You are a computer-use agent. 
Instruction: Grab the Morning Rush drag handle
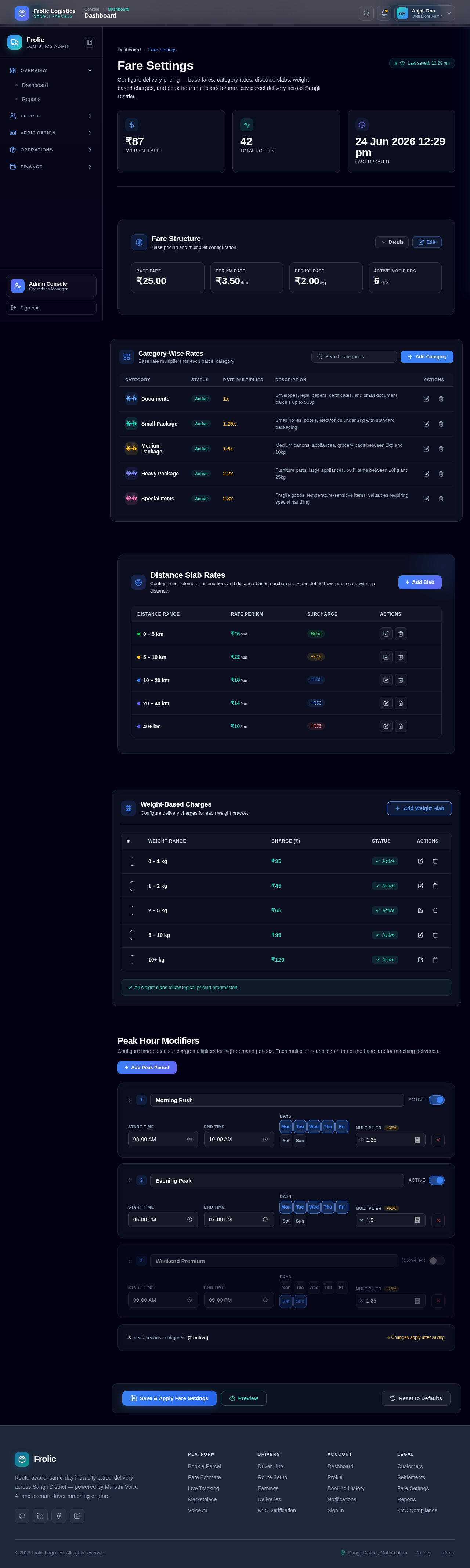point(130,1099)
